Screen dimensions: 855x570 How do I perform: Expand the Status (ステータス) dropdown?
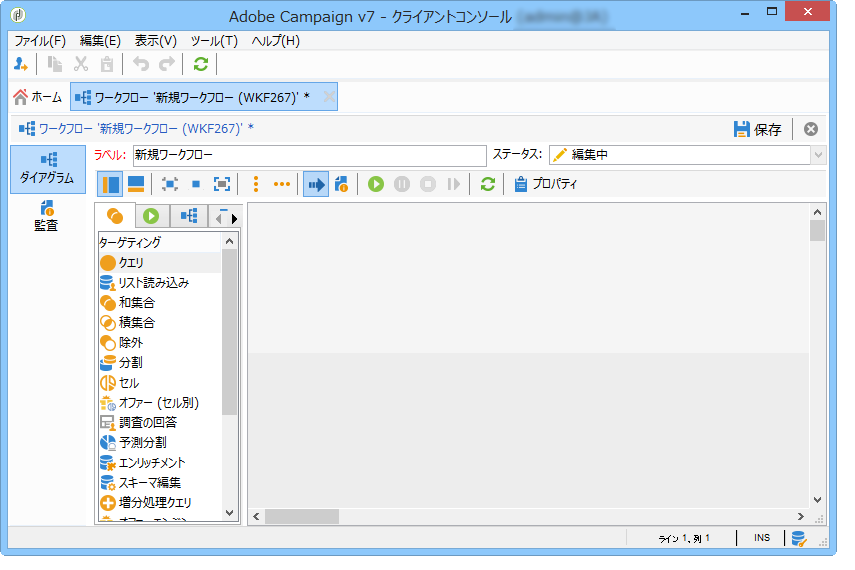click(x=818, y=155)
